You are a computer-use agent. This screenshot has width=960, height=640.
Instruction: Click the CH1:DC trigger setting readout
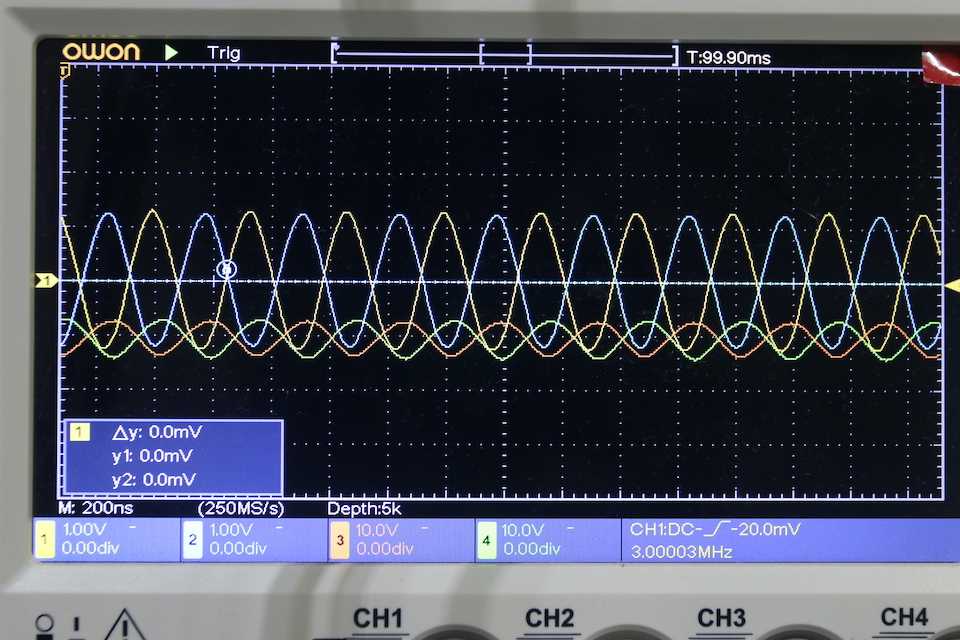pyautogui.click(x=715, y=529)
